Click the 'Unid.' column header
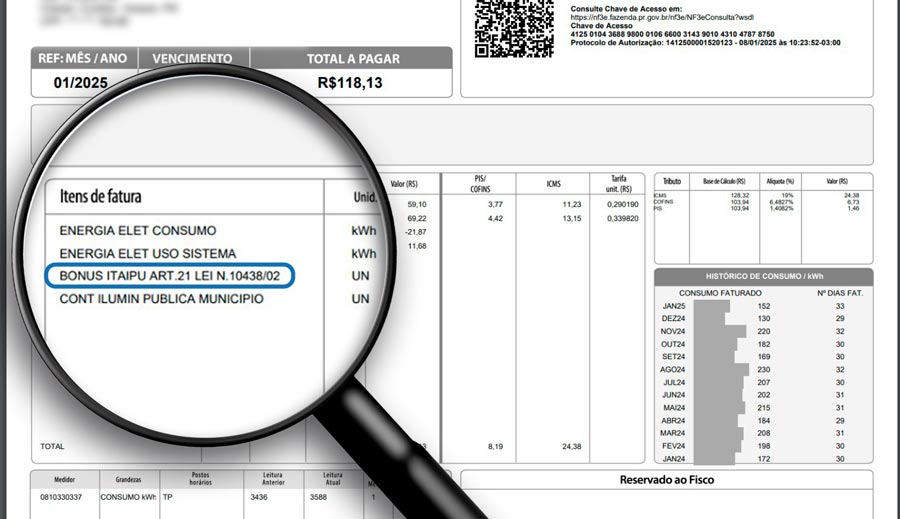900x519 pixels. point(365,197)
